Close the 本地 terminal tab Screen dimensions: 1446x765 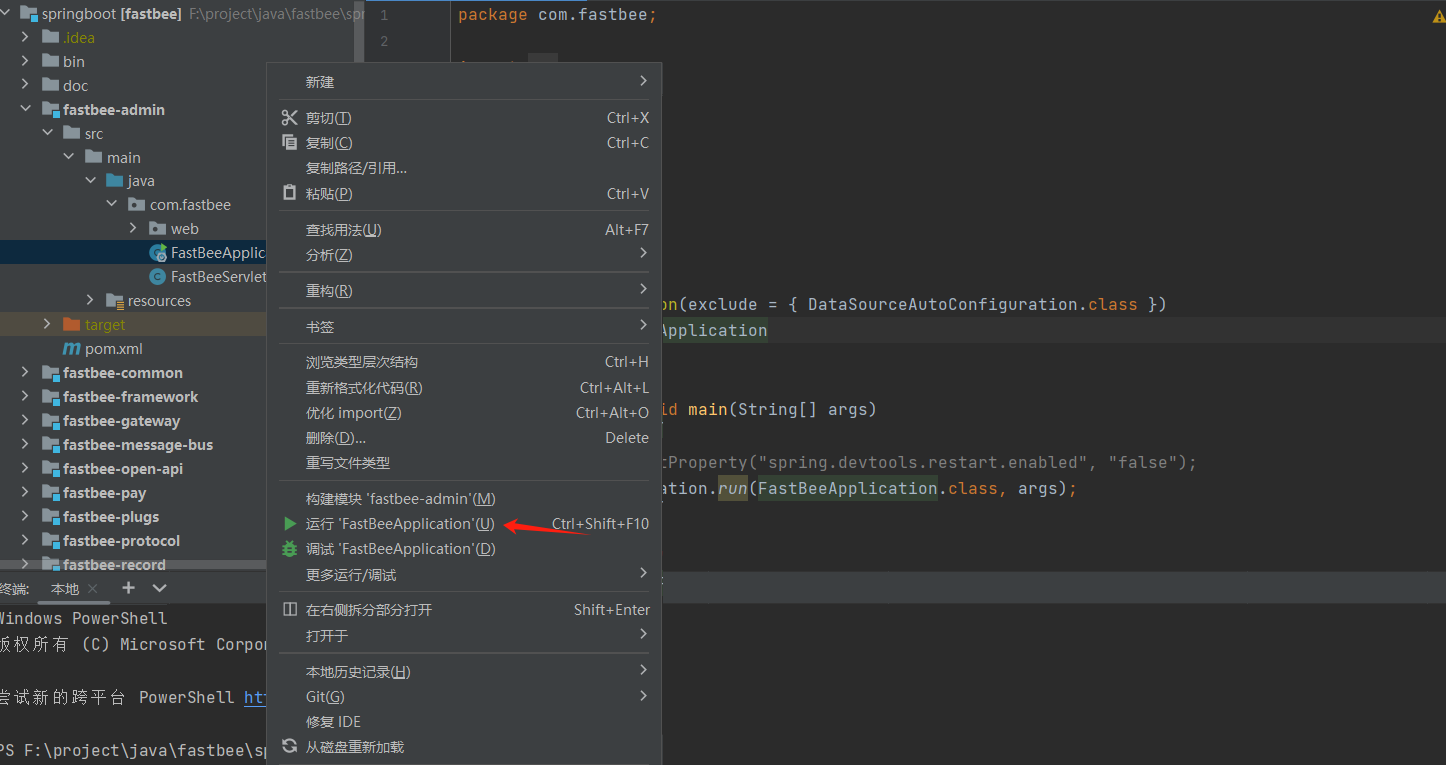[x=93, y=589]
